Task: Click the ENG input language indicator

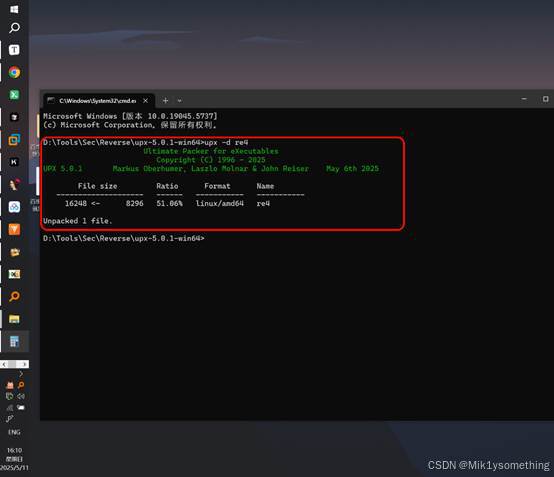Action: click(14, 432)
